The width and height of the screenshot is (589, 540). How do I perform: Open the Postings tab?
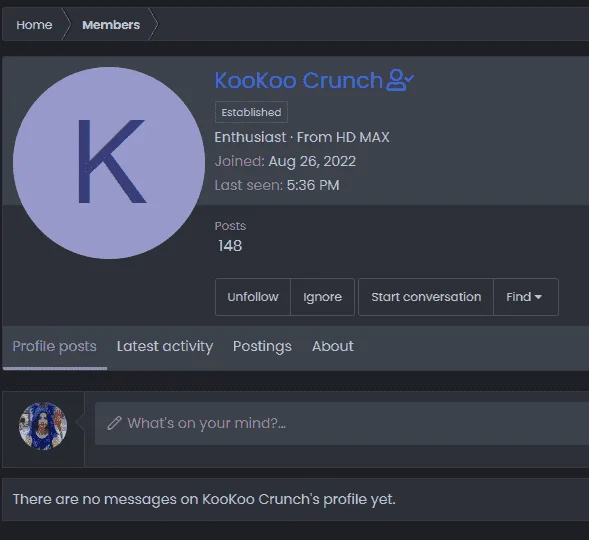(262, 346)
